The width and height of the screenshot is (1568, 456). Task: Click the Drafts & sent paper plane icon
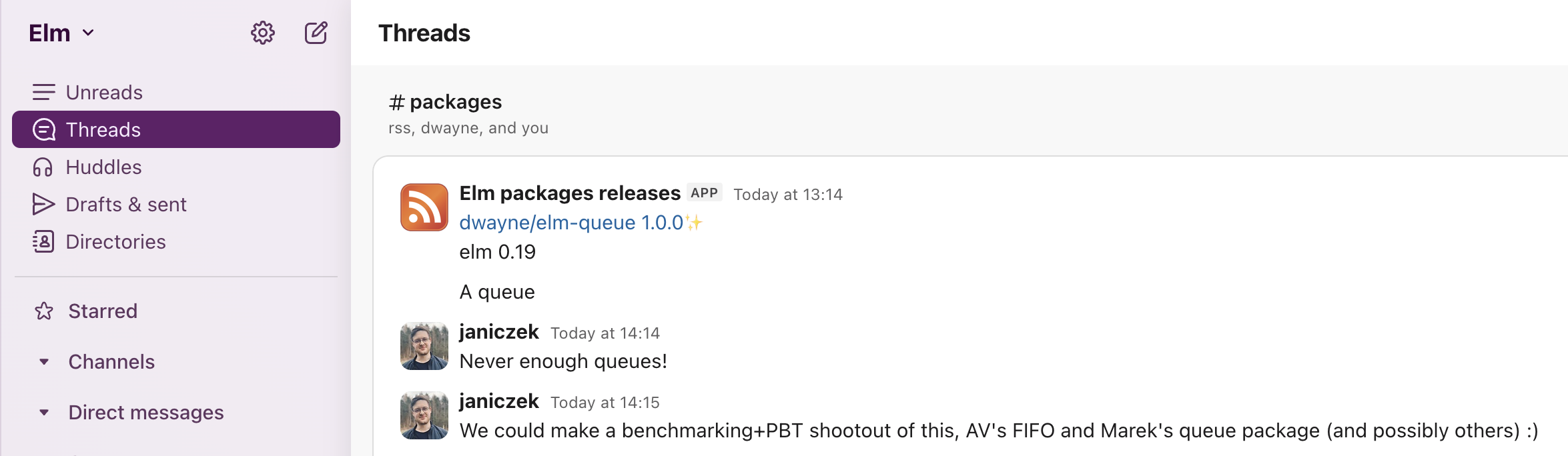[x=43, y=204]
